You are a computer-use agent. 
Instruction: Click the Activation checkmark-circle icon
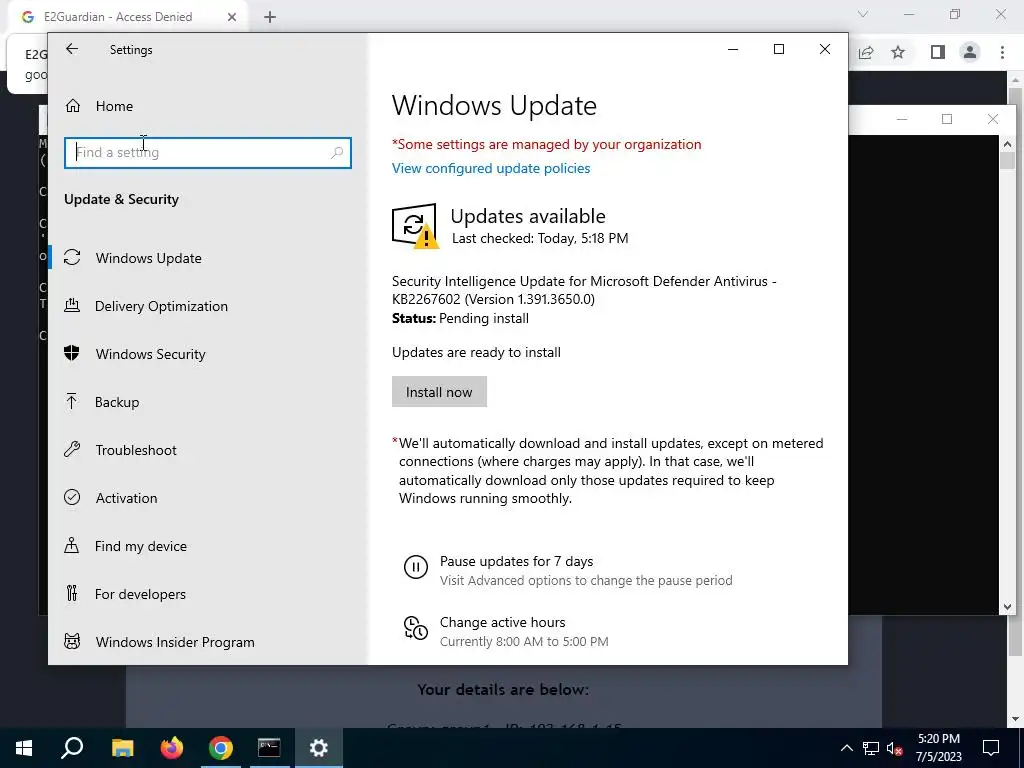click(72, 497)
